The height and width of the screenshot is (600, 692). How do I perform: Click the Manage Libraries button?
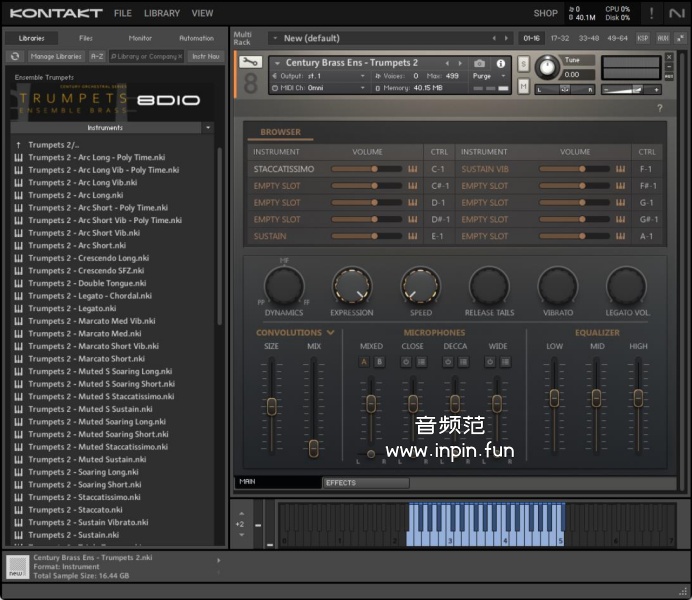point(56,56)
